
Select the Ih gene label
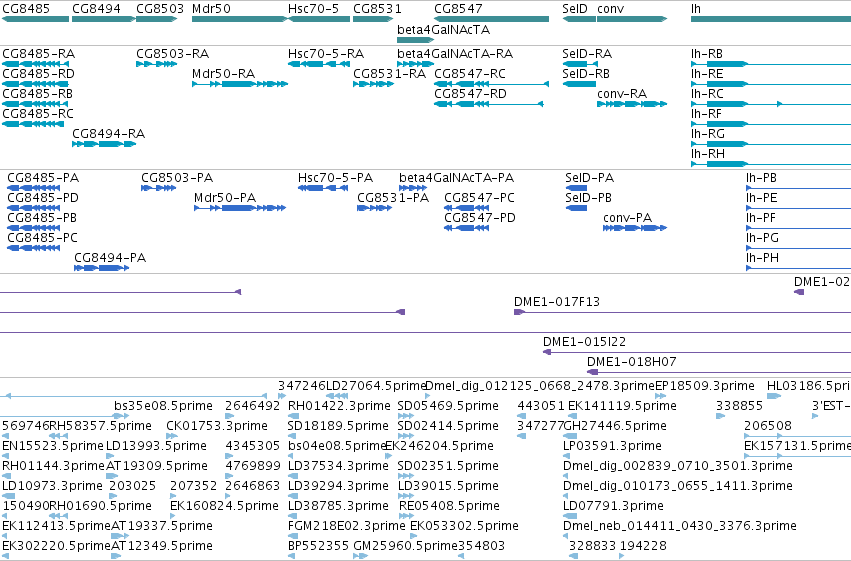(696, 9)
